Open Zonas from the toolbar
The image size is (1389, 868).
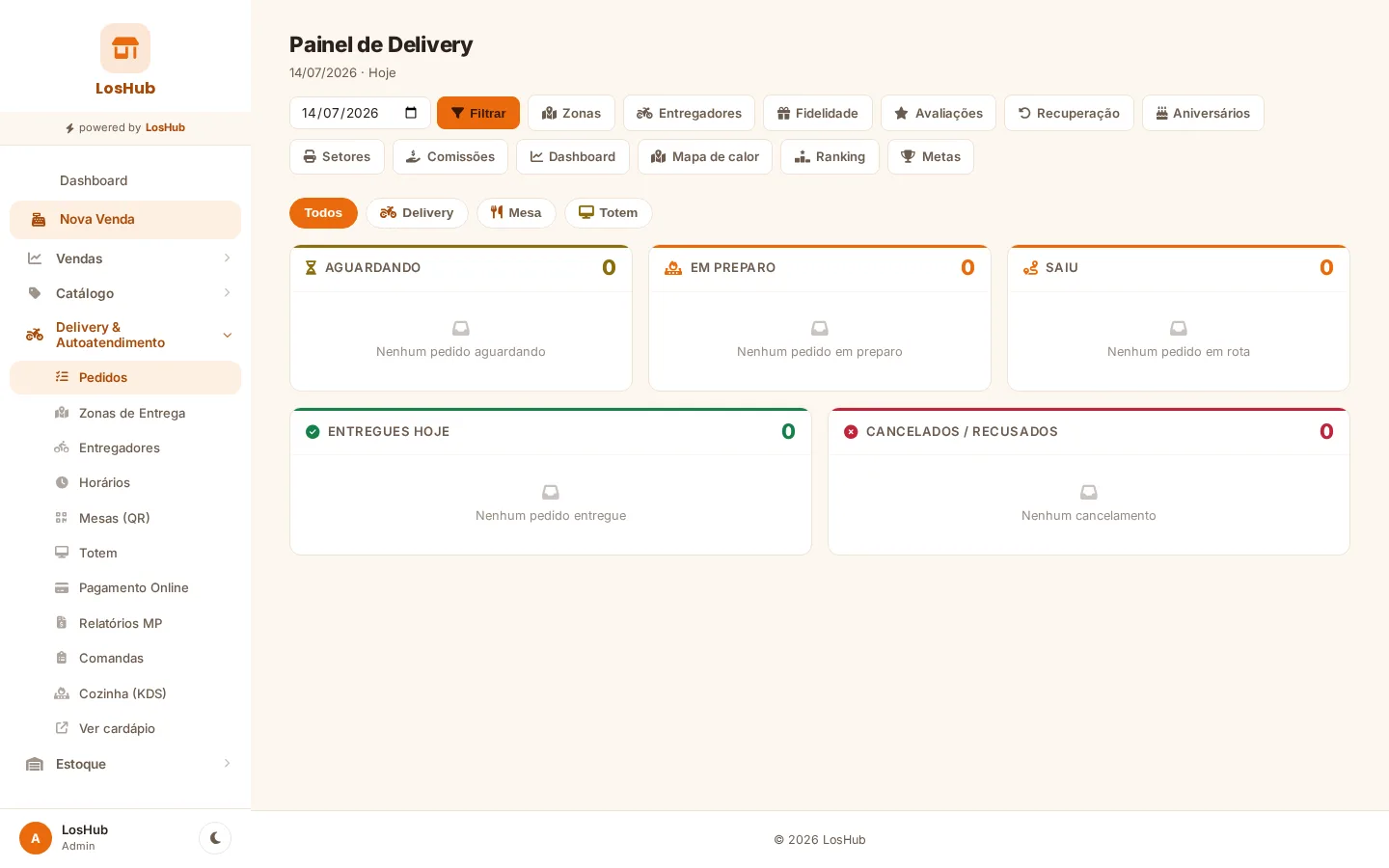point(571,113)
